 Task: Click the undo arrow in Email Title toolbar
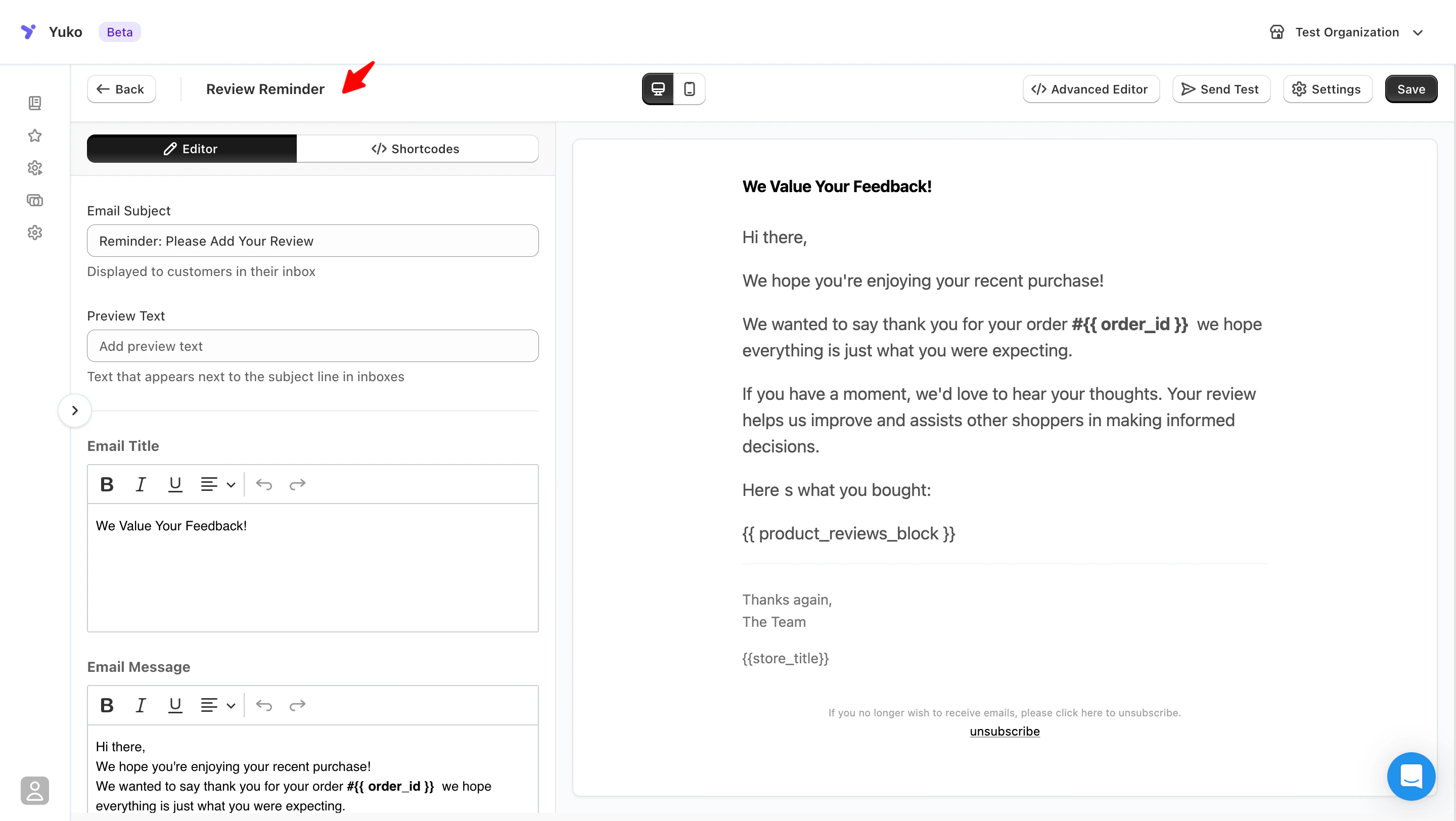click(263, 484)
